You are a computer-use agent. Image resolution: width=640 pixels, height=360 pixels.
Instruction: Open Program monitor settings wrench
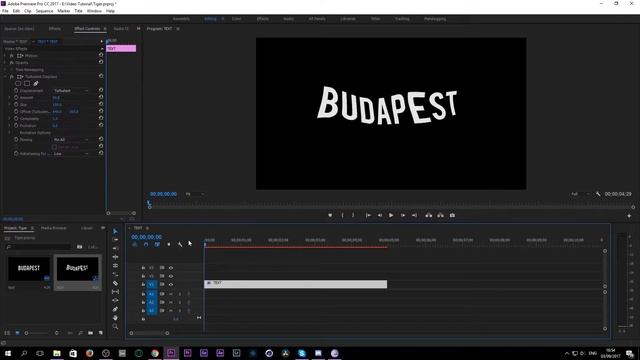598,194
